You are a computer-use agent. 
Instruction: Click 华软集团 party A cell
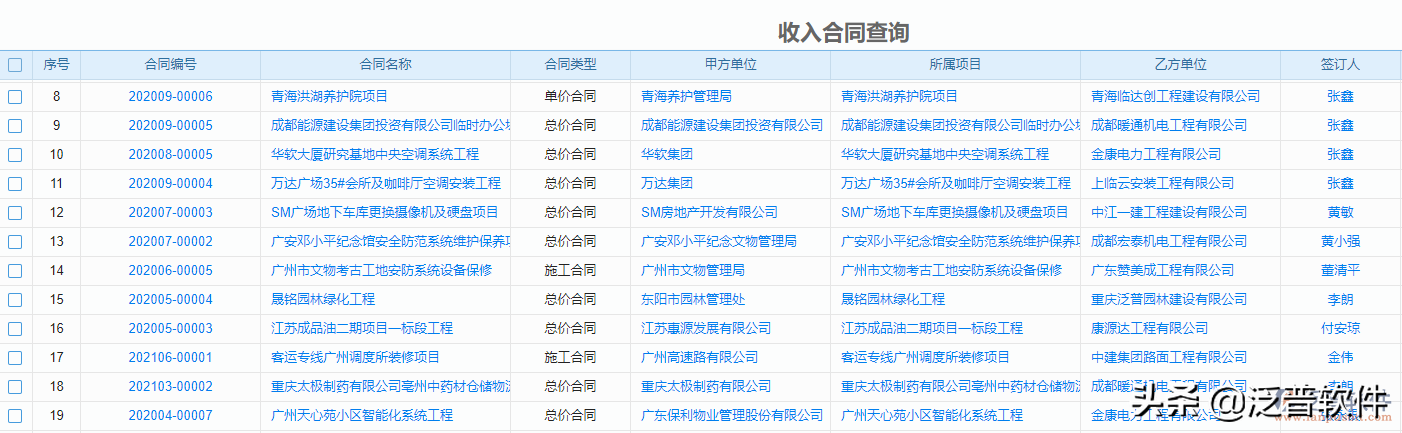667,155
